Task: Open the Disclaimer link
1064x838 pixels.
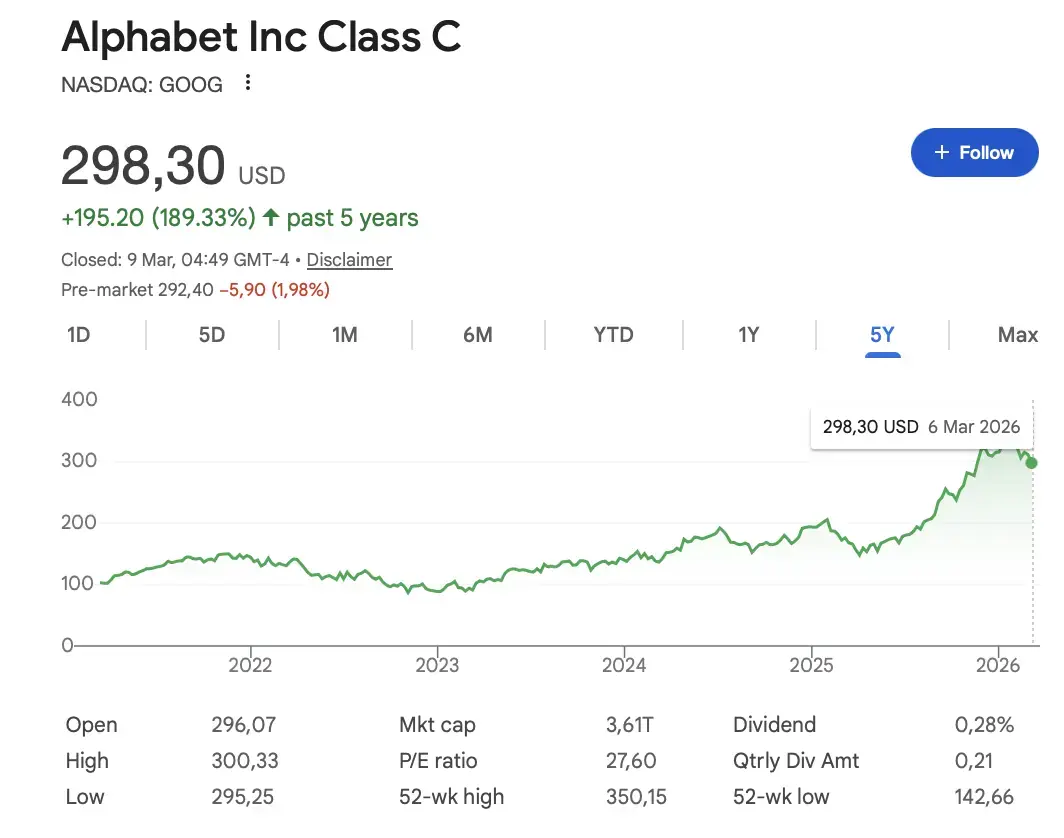Action: (x=349, y=259)
